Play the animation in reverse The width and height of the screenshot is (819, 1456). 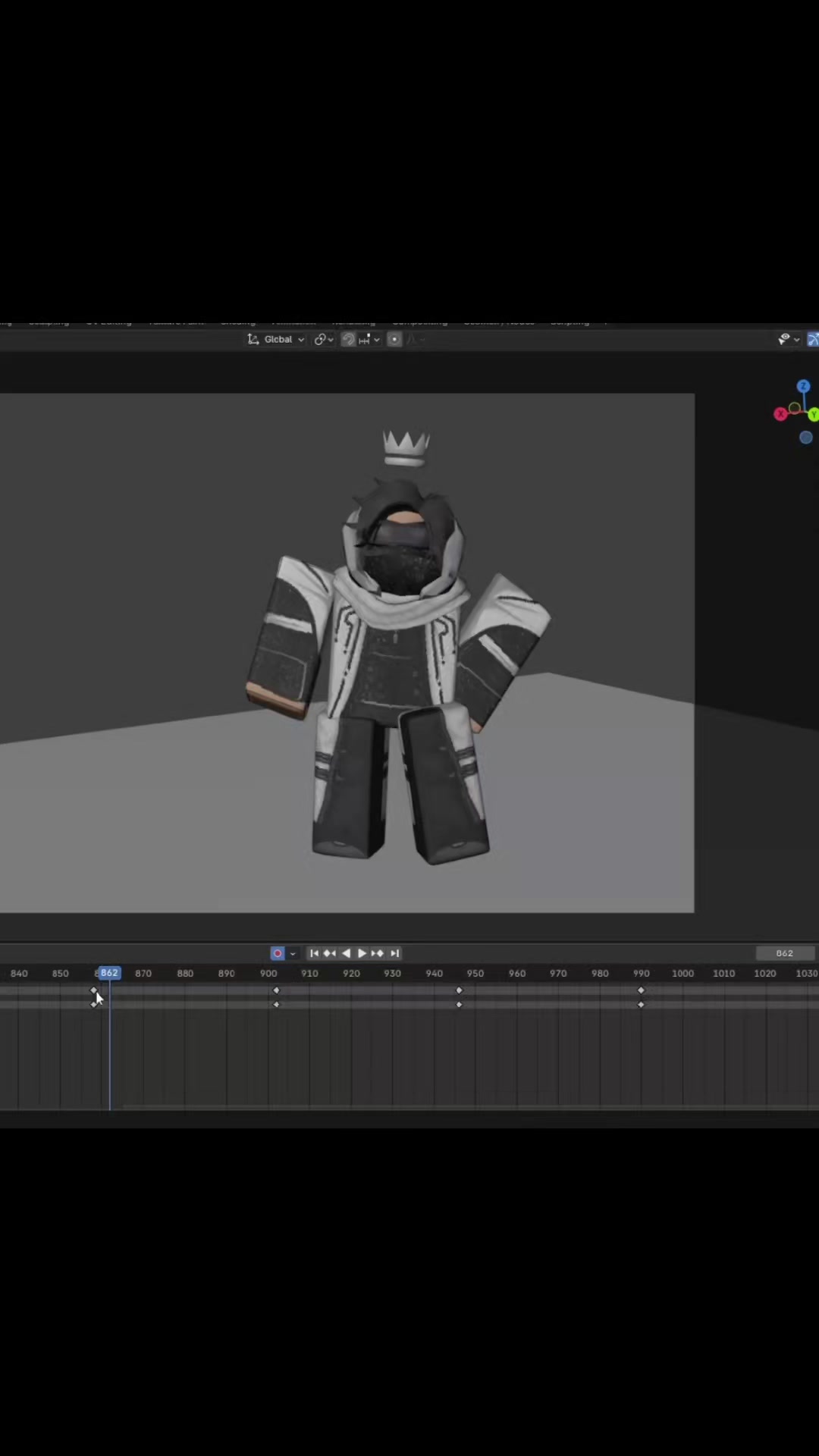click(x=346, y=953)
